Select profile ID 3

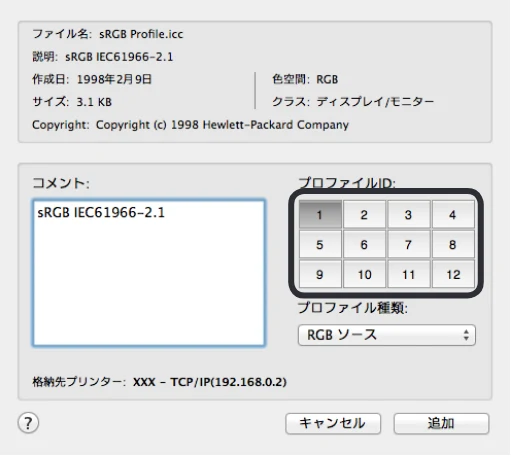click(409, 214)
